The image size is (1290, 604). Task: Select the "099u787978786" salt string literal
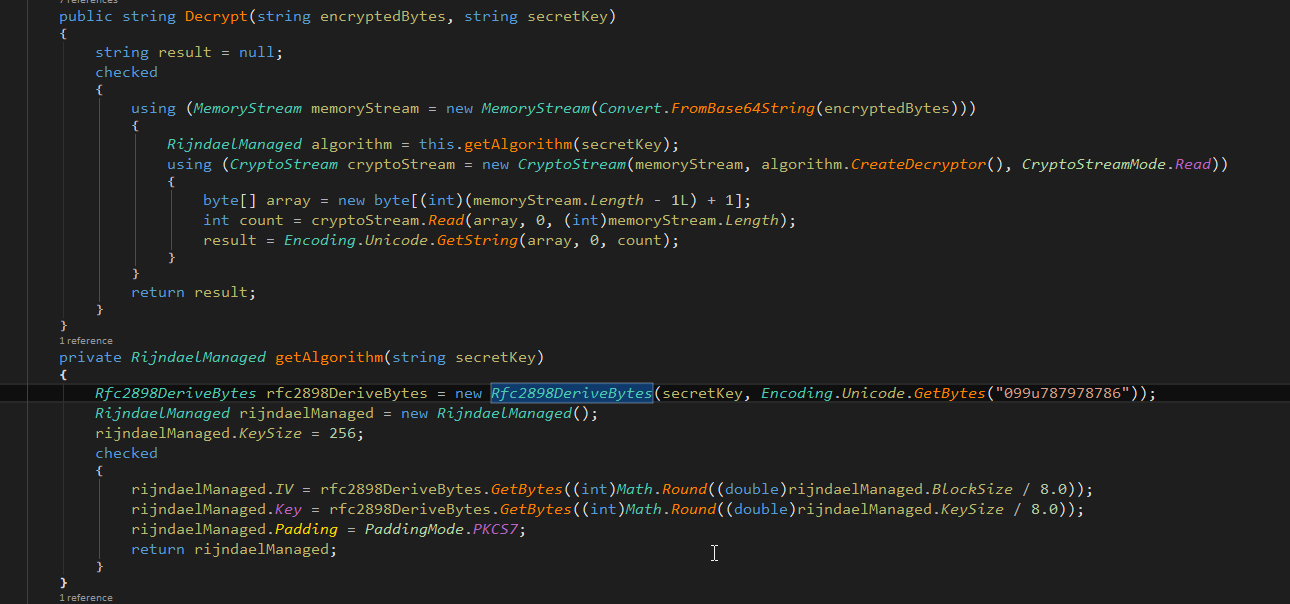[1067, 393]
